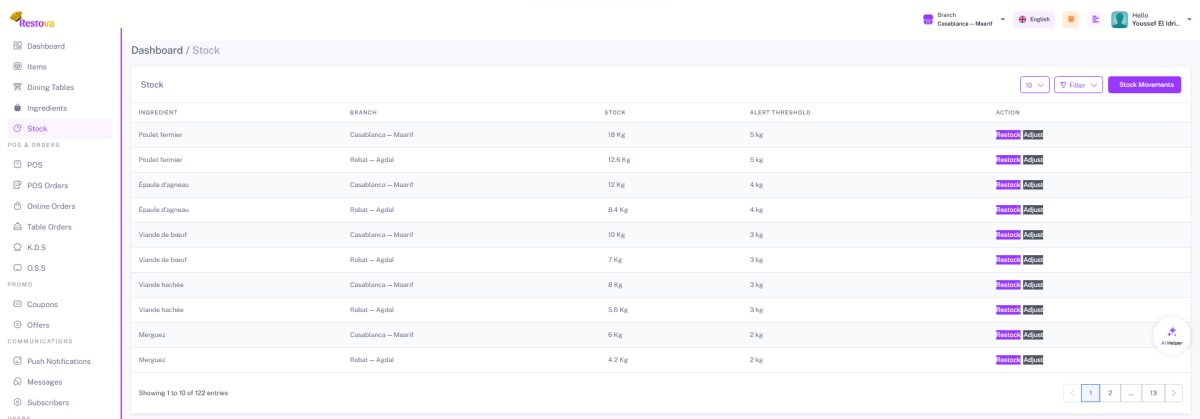Click the 18 Kg stock value
1200x419 pixels.
[x=616, y=135]
